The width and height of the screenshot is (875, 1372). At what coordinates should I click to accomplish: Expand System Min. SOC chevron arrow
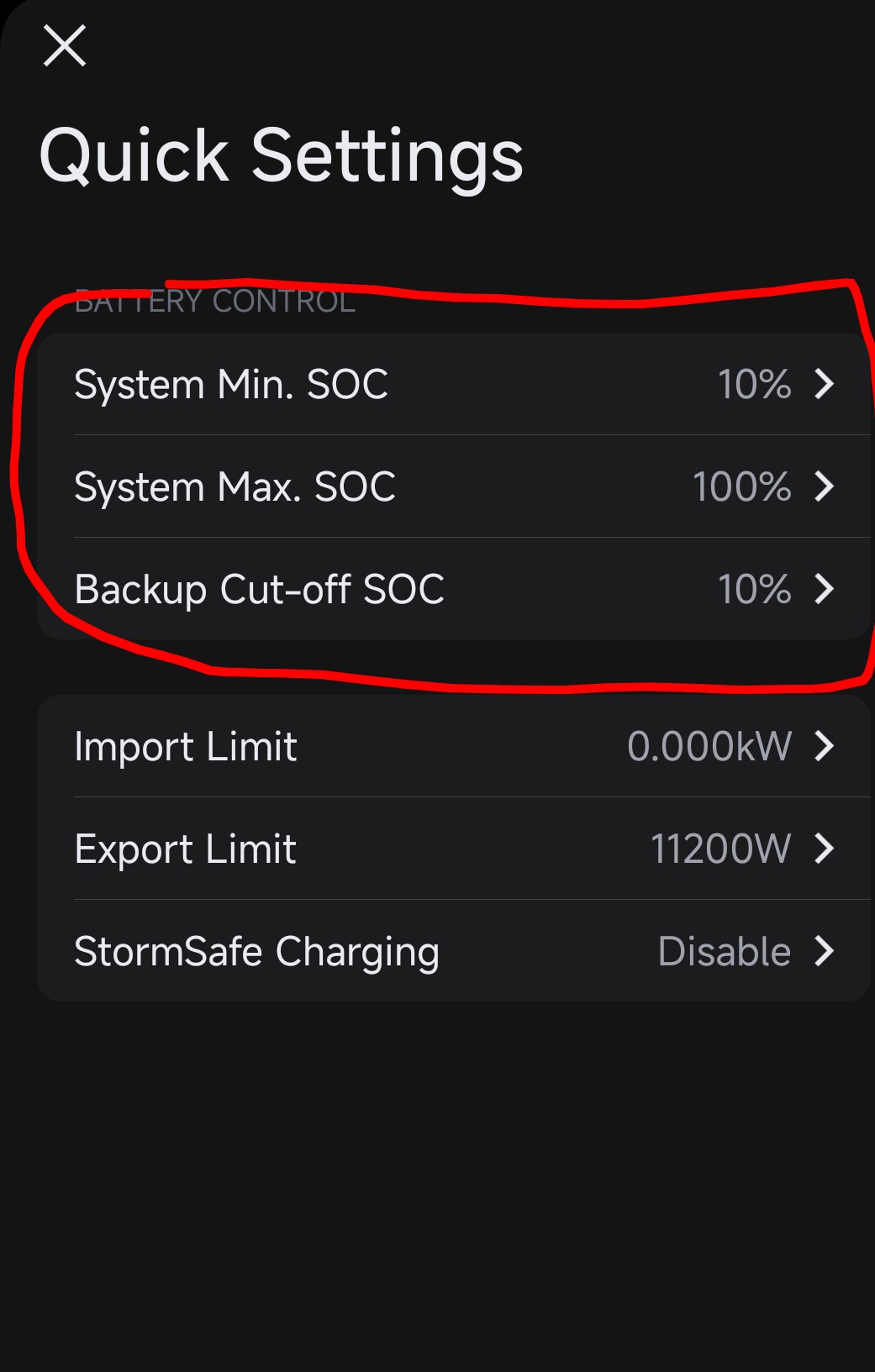(825, 384)
